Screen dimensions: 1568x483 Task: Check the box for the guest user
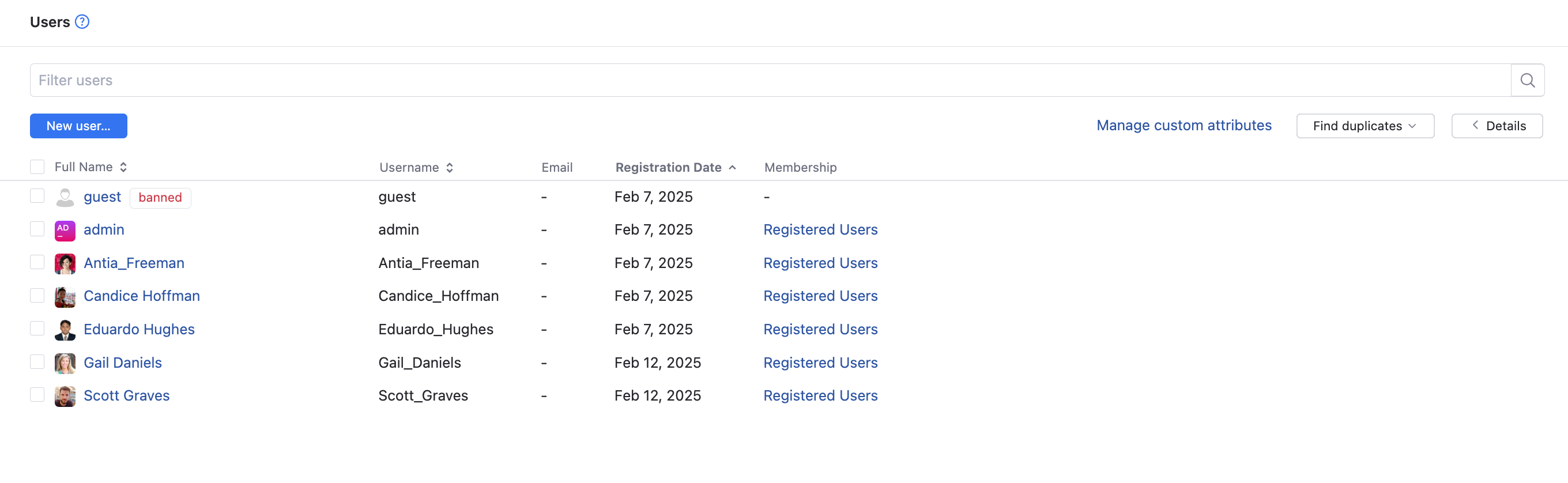pyautogui.click(x=37, y=196)
